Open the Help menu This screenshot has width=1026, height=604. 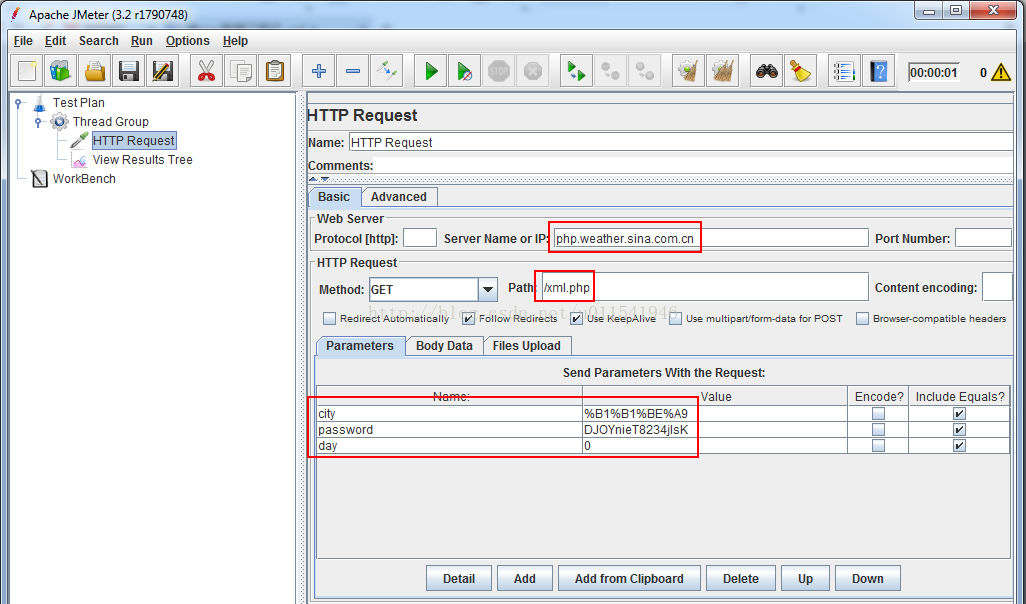tap(236, 41)
